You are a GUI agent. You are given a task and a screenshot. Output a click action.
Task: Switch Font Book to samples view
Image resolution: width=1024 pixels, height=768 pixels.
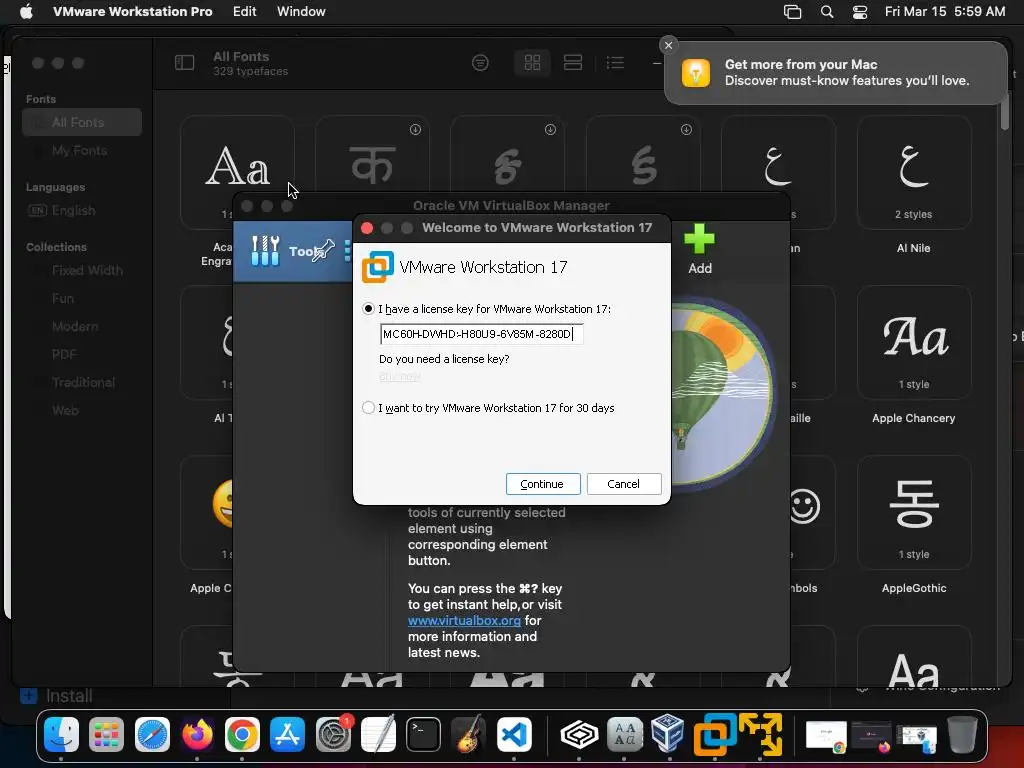pyautogui.click(x=573, y=63)
